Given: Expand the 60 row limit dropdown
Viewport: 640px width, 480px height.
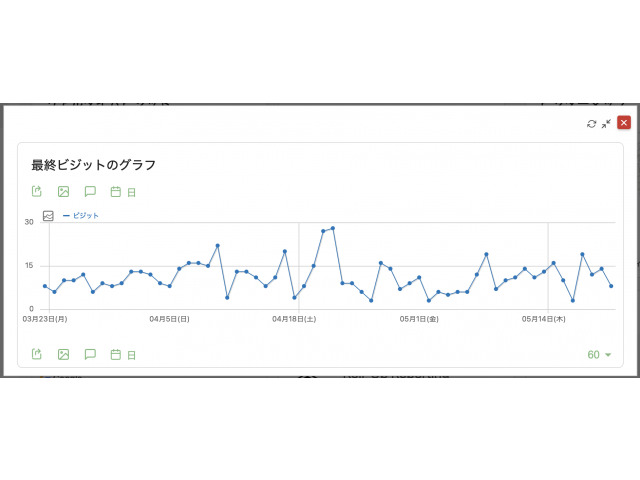Looking at the screenshot, I should click(x=599, y=355).
